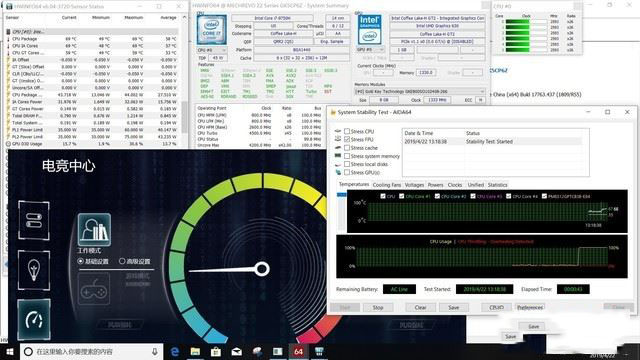Click the Stress local disks icon in AIDA64
This screenshot has width=640, height=360.
pos(338,164)
